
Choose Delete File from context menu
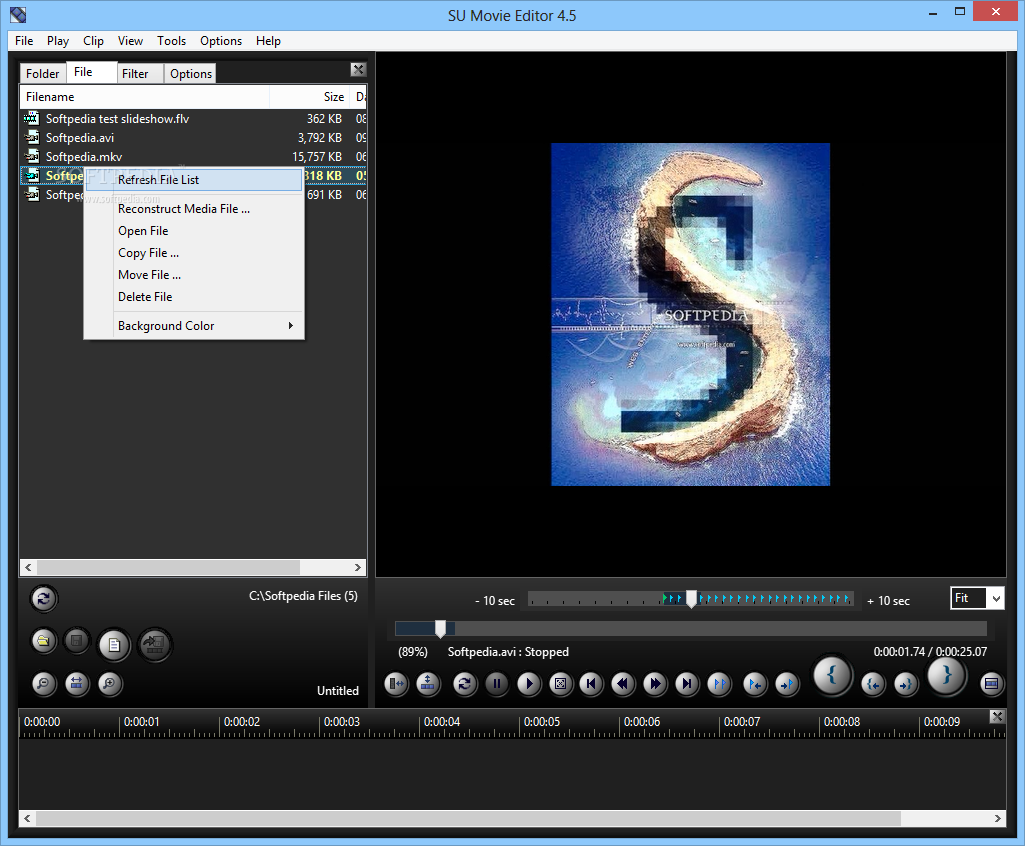point(194,297)
